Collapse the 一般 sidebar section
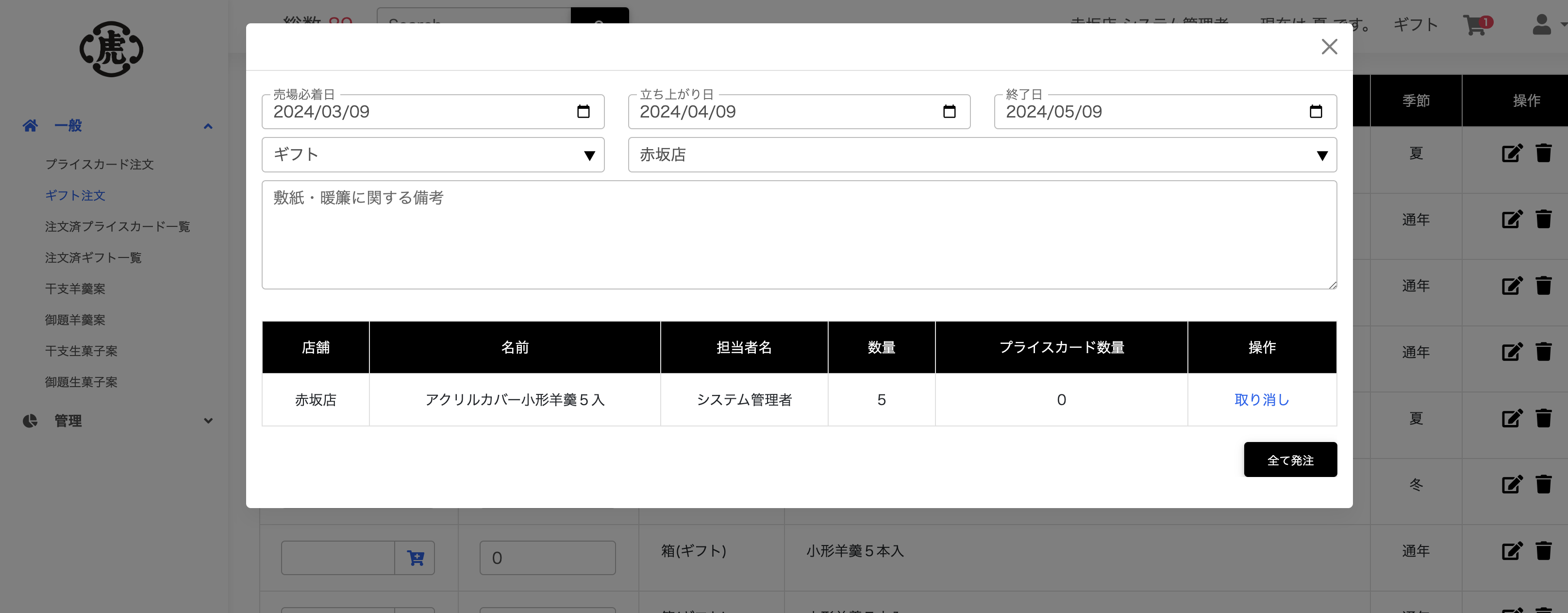Image resolution: width=1568 pixels, height=613 pixels. pos(208,126)
